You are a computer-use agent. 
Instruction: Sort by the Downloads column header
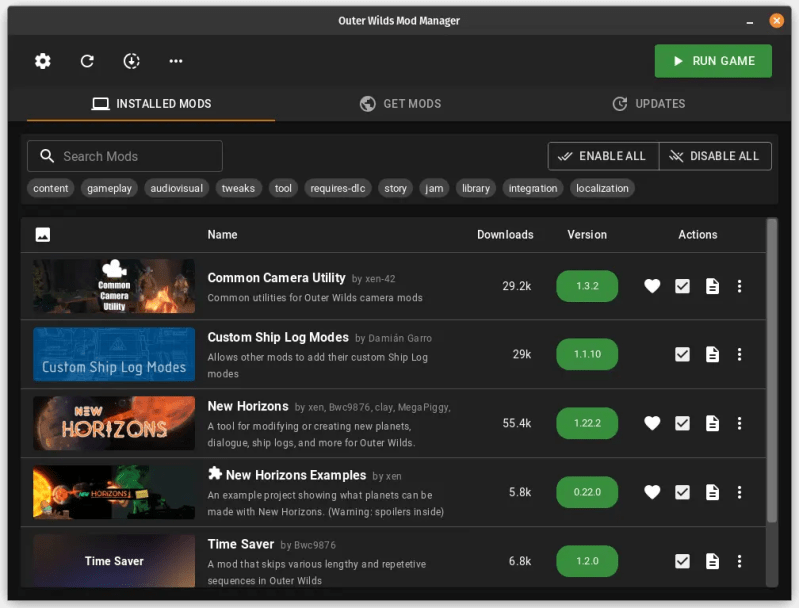click(x=505, y=235)
